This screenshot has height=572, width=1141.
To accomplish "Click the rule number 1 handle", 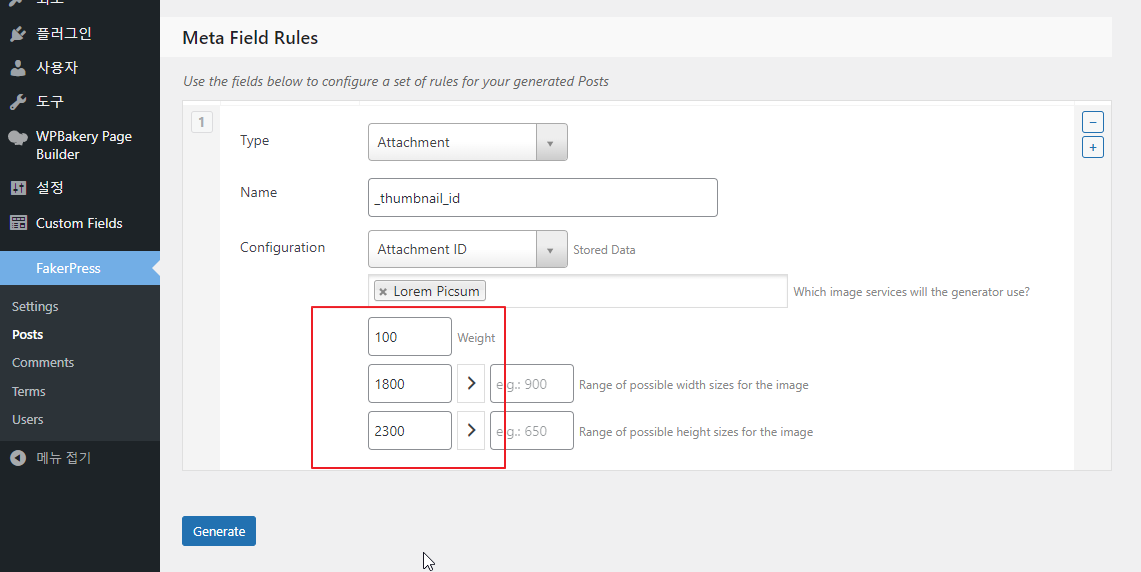I will [202, 122].
